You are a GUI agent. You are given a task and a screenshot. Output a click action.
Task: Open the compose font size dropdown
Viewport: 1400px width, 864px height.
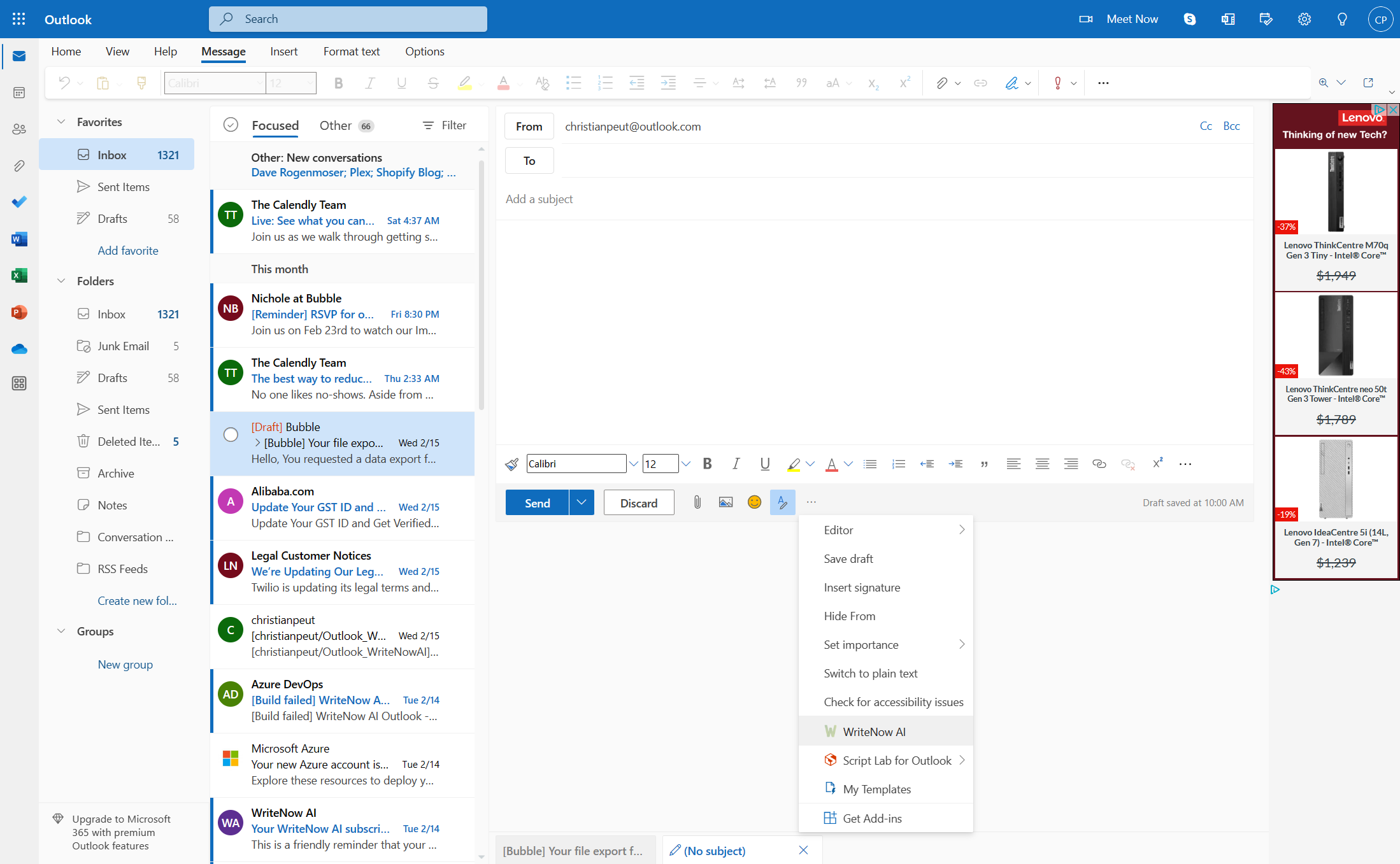pos(686,464)
